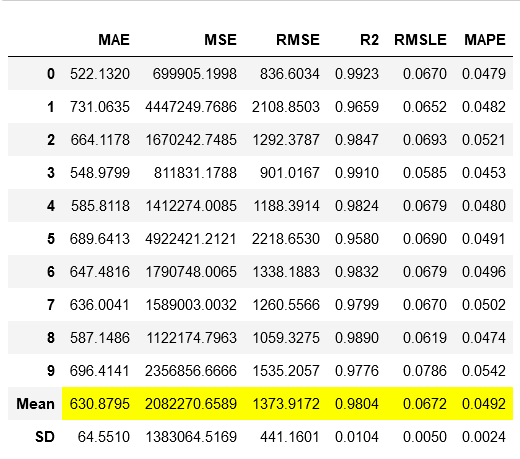The height and width of the screenshot is (459, 520).
Task: Click SD value 1383064.5169
Action: tap(191, 437)
